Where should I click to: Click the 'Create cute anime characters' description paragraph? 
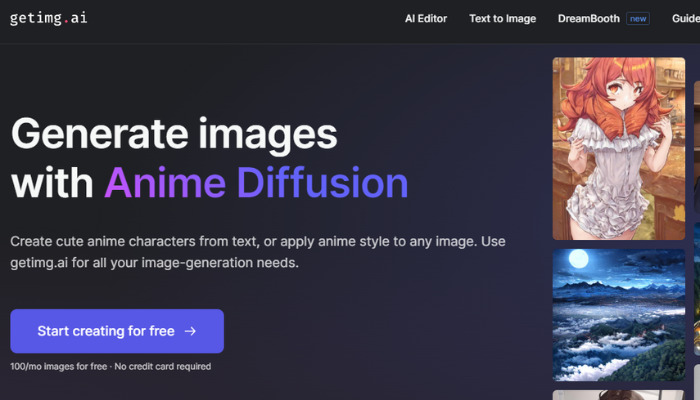(x=258, y=252)
